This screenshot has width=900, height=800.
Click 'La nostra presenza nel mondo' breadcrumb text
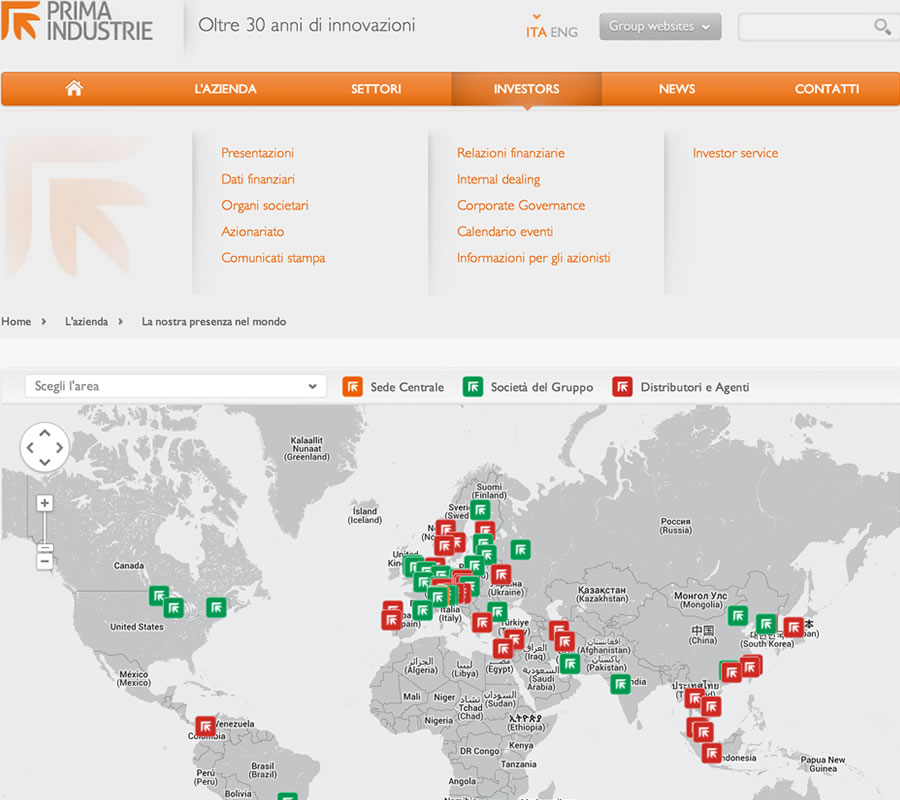214,321
